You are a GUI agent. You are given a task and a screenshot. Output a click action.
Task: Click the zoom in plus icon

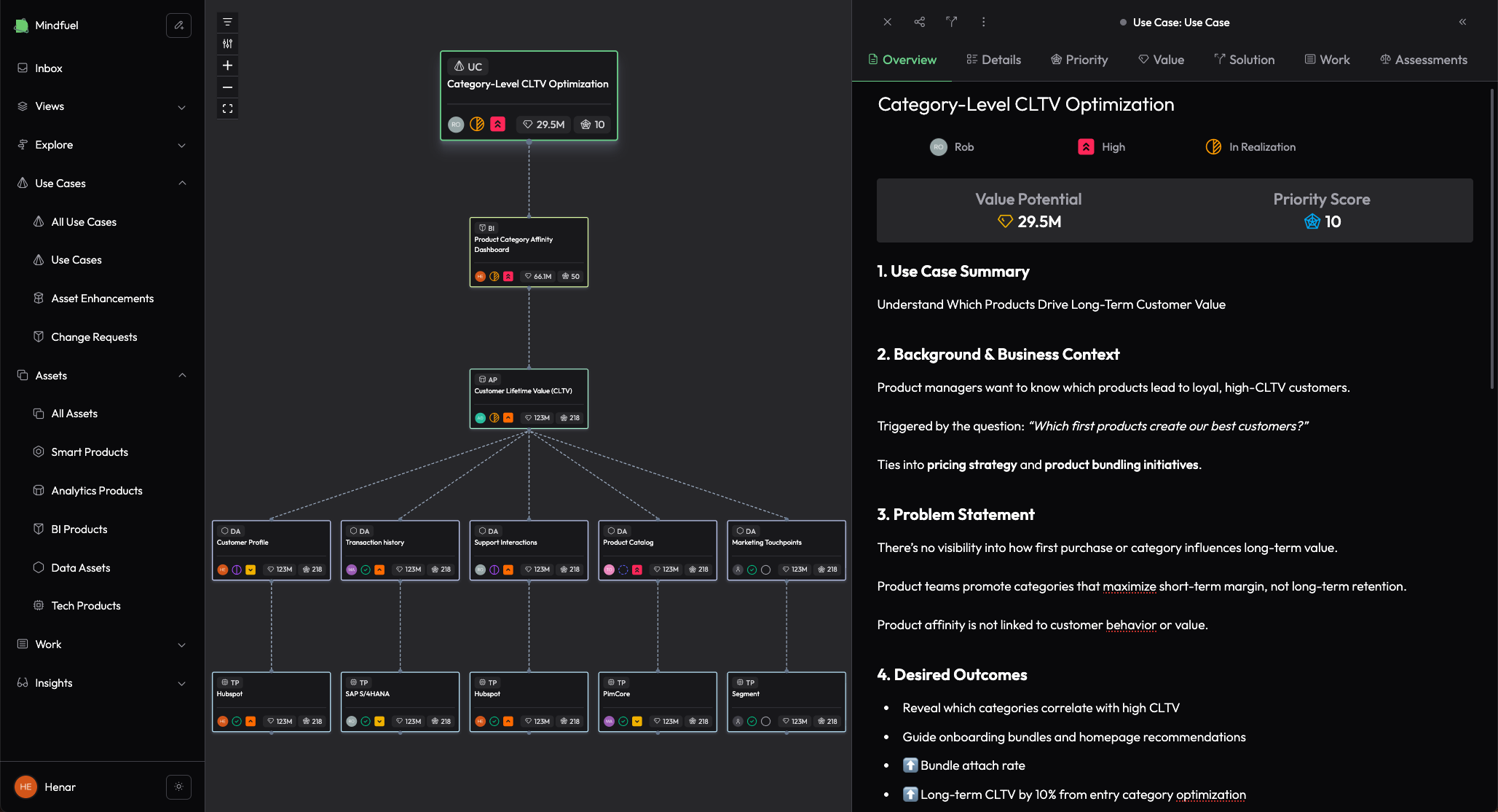click(227, 66)
